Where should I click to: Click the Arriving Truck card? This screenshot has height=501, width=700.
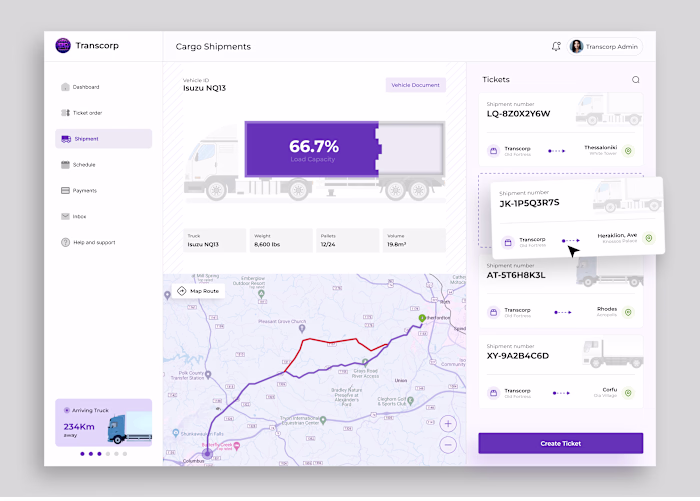(x=104, y=423)
